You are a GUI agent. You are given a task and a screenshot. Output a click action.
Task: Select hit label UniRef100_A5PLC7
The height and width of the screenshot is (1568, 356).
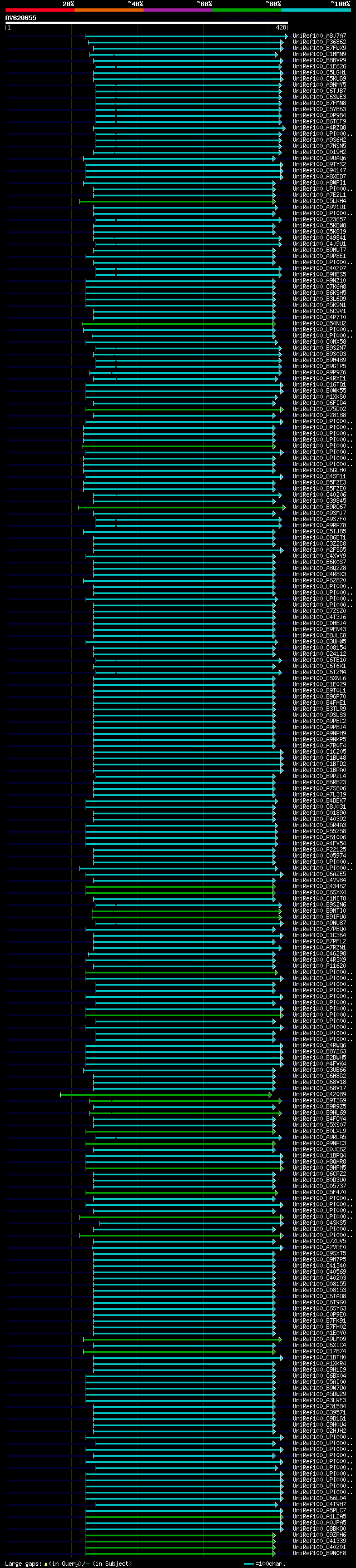coord(319,1511)
